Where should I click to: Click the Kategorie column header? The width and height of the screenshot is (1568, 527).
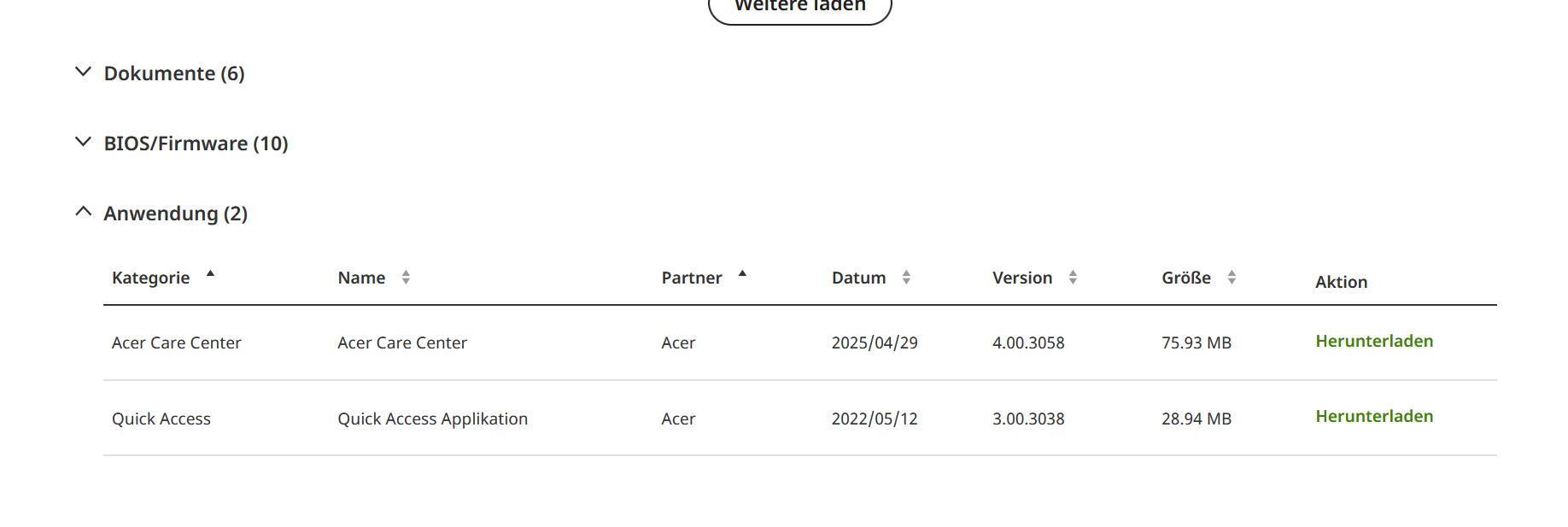[x=151, y=278]
